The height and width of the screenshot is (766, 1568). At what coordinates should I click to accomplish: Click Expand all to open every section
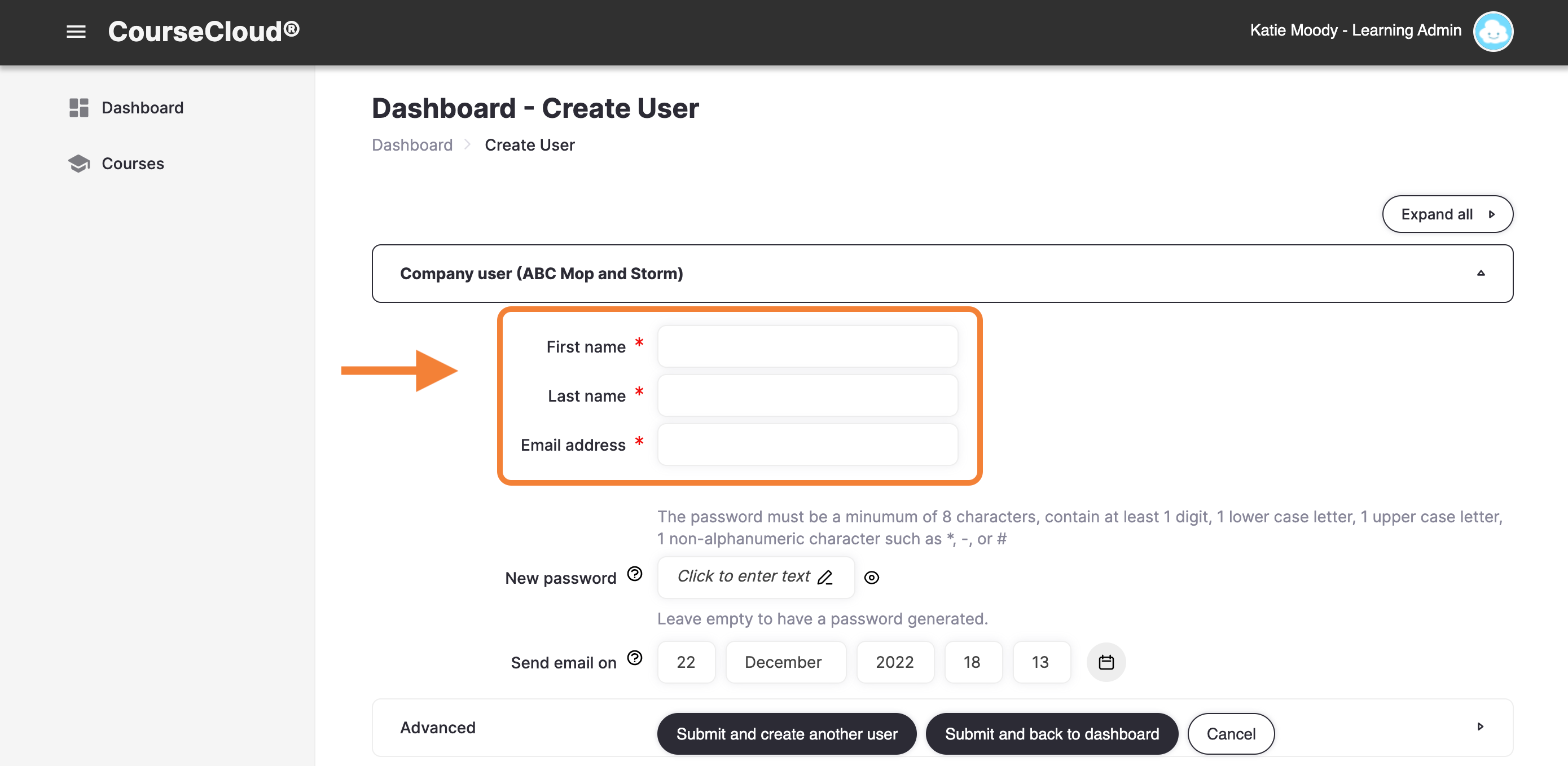pyautogui.click(x=1447, y=214)
